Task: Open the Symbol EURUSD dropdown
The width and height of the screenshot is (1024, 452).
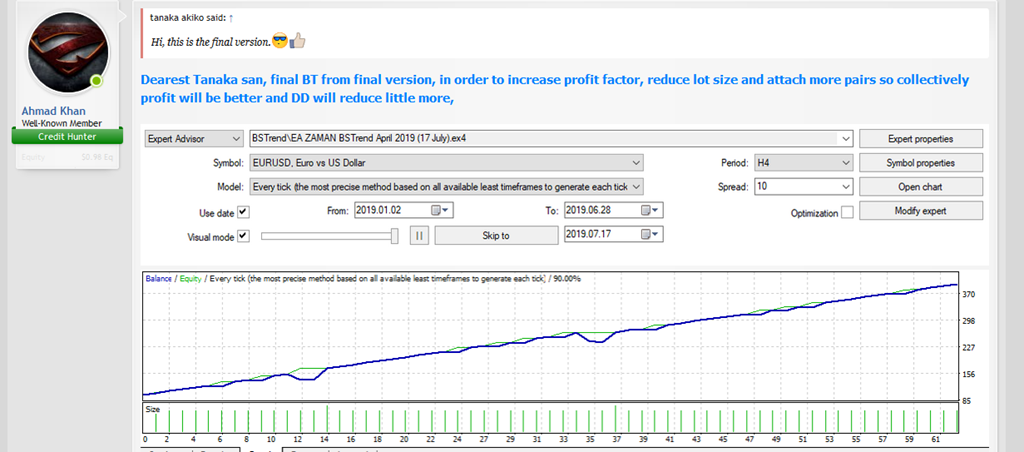Action: point(446,163)
